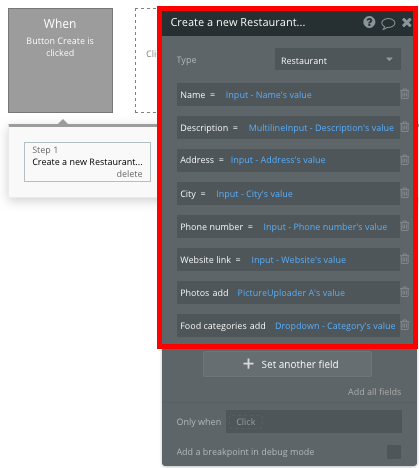The height and width of the screenshot is (468, 419).
Task: Click the Add all fields link
Action: tap(374, 392)
